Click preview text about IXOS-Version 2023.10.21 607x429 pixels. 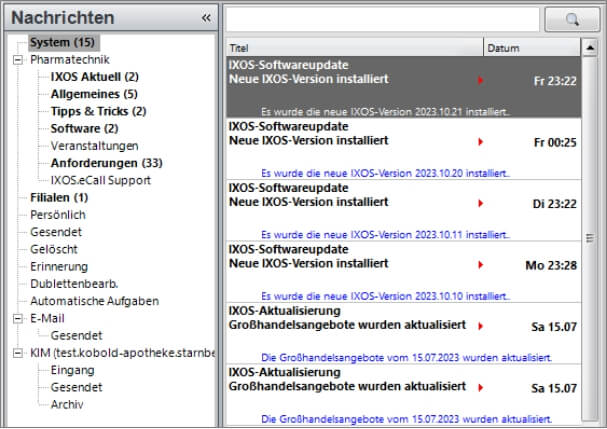386,112
